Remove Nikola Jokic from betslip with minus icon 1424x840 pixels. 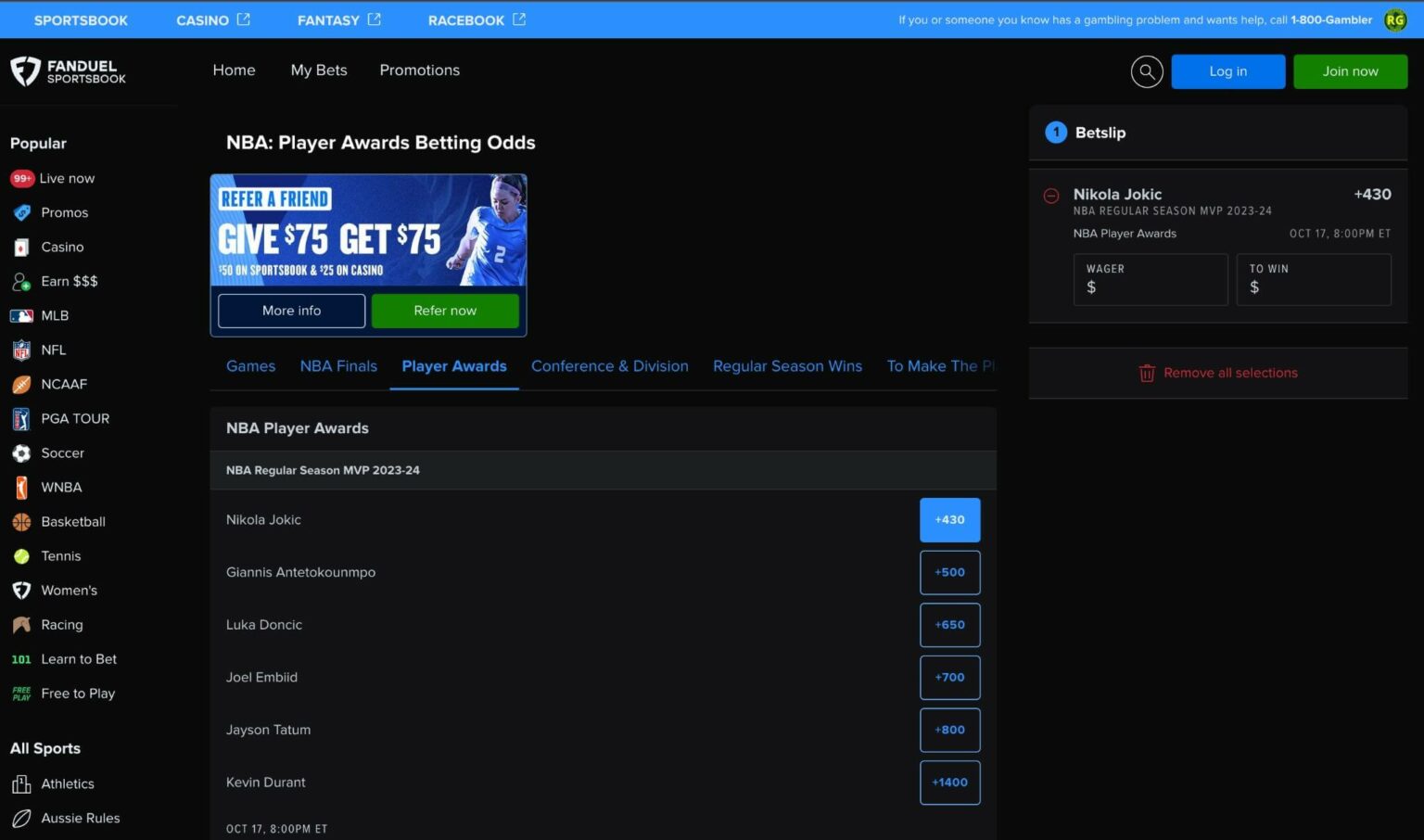coord(1051,196)
